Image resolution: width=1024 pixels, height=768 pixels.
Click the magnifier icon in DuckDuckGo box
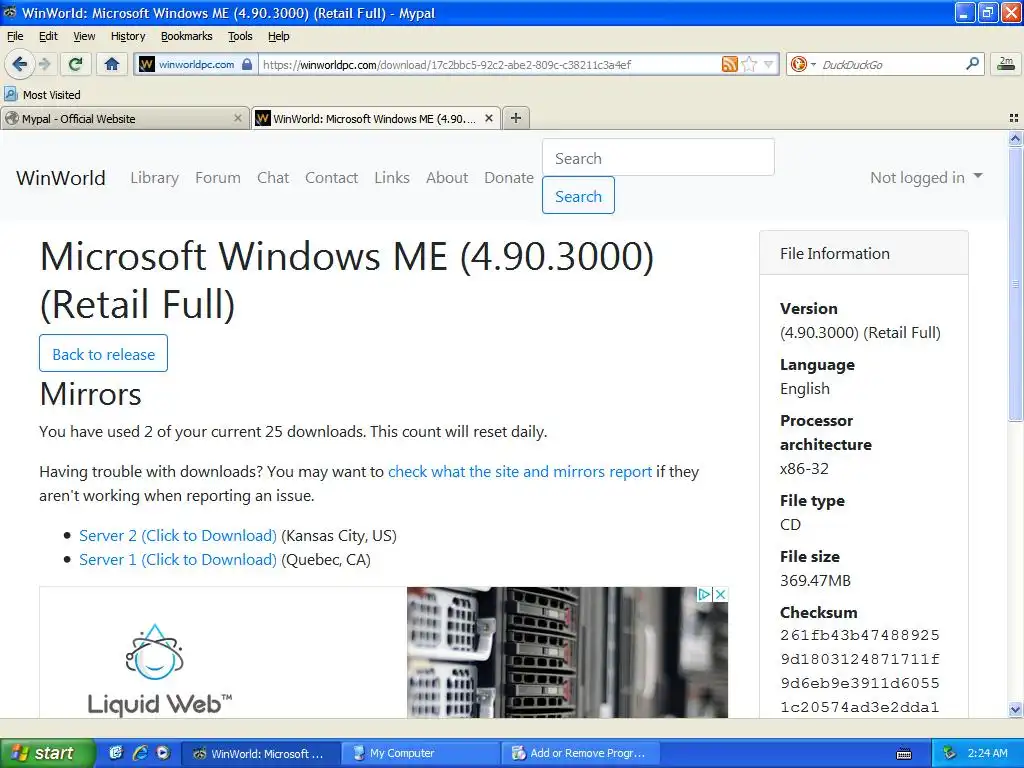[972, 63]
